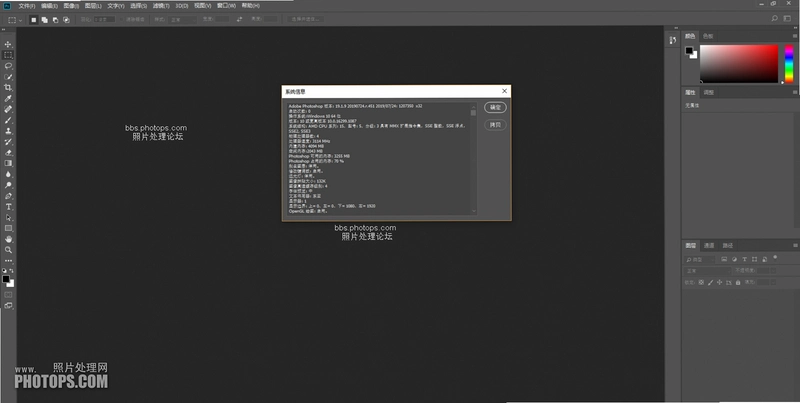Open the style dropdown in options bar
800x403 pixels.
pyautogui.click(x=183, y=19)
